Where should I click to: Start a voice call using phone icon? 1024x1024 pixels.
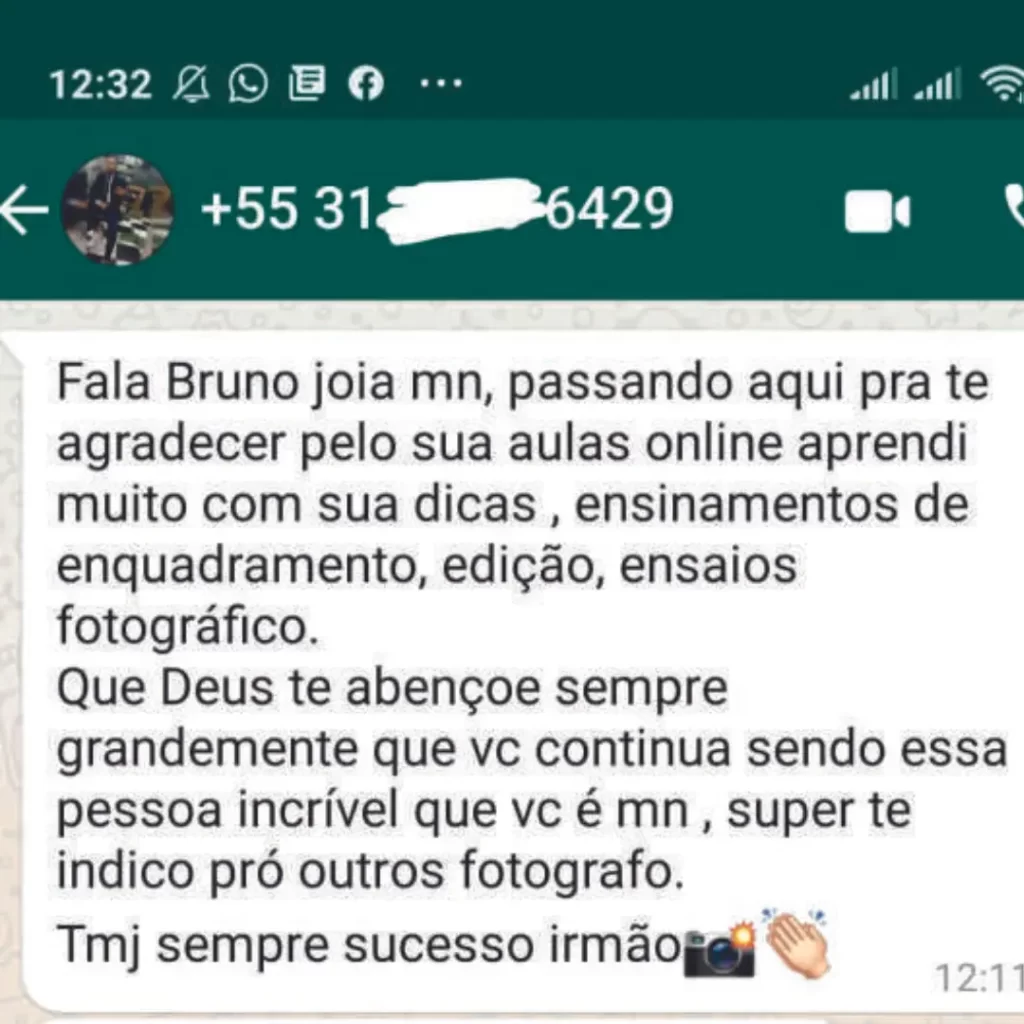1014,208
